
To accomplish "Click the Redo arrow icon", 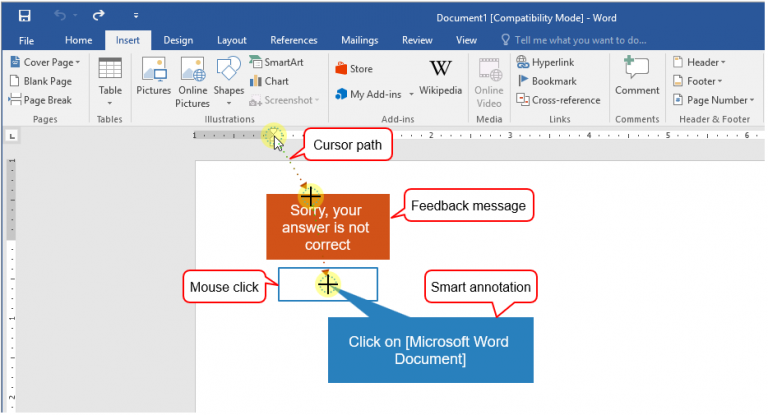I will (98, 16).
